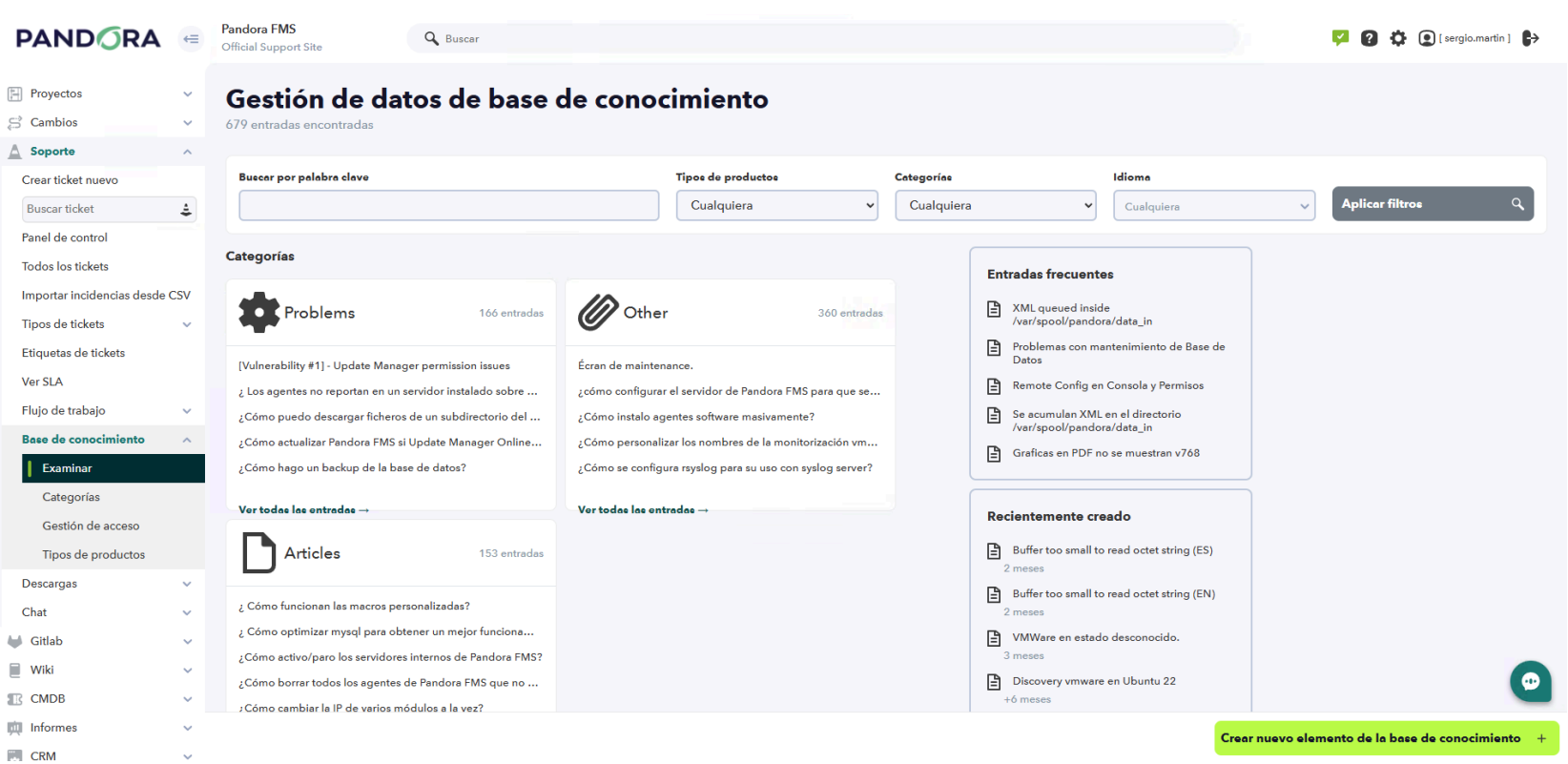The image size is (1568, 764).
Task: Open Buffer too small to read octet string (ES)
Action: 1112,550
